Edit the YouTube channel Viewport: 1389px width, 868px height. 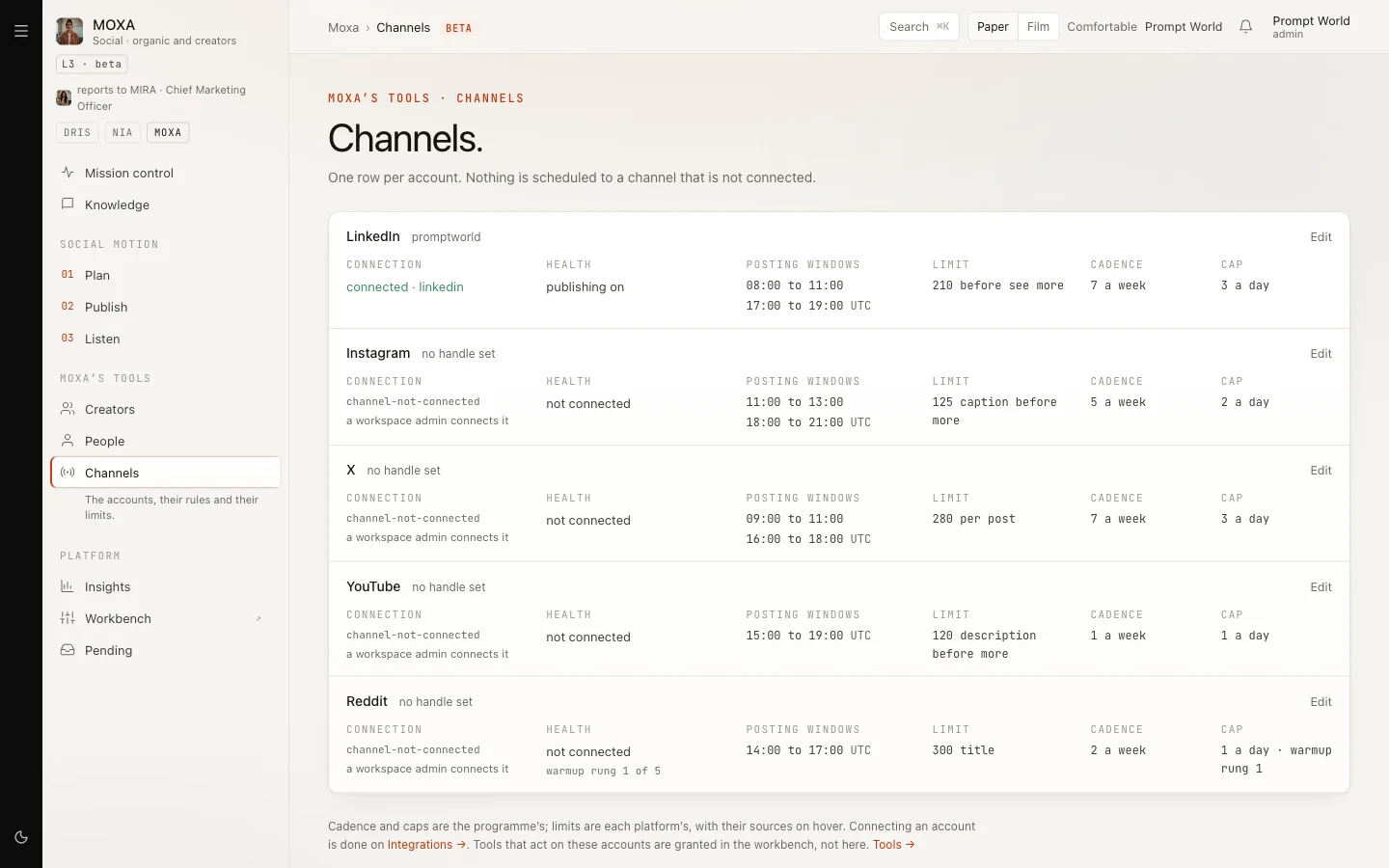(x=1321, y=587)
